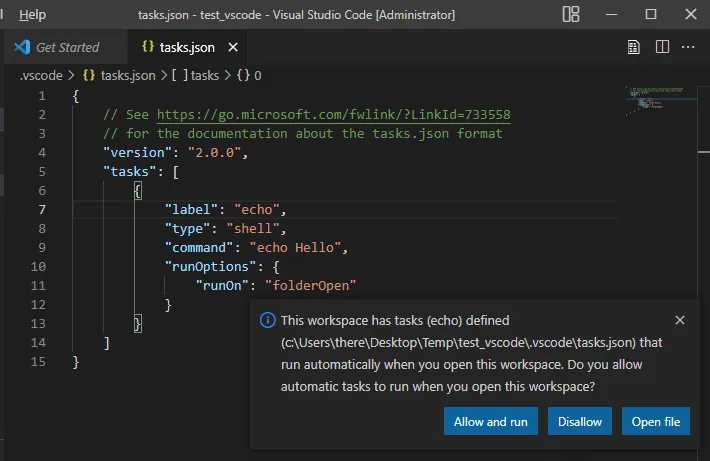Click the .vscode breadcrumb folder
710x461 pixels.
click(41, 75)
